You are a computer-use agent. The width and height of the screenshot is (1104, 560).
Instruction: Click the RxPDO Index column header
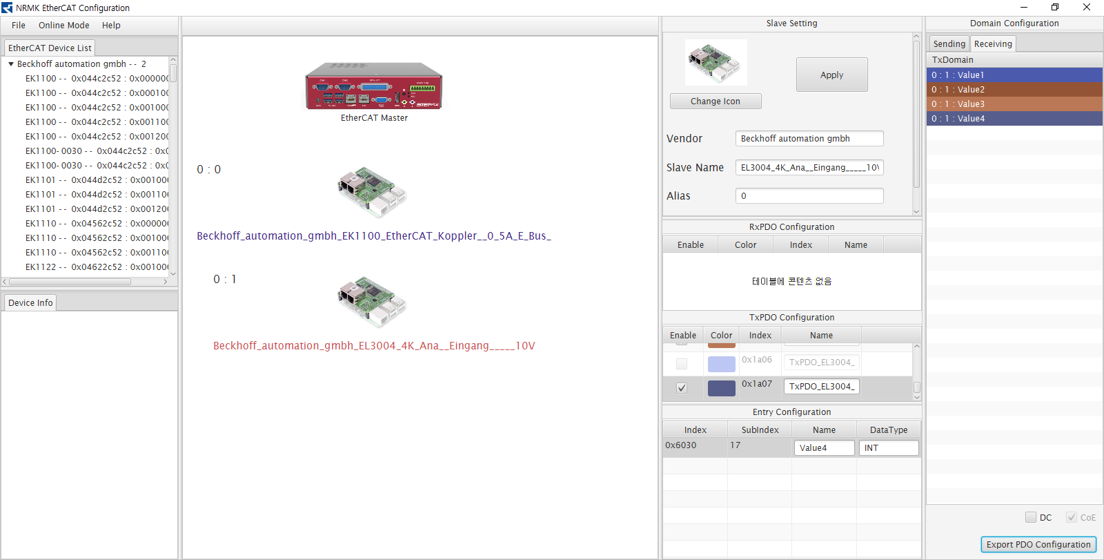coord(801,244)
